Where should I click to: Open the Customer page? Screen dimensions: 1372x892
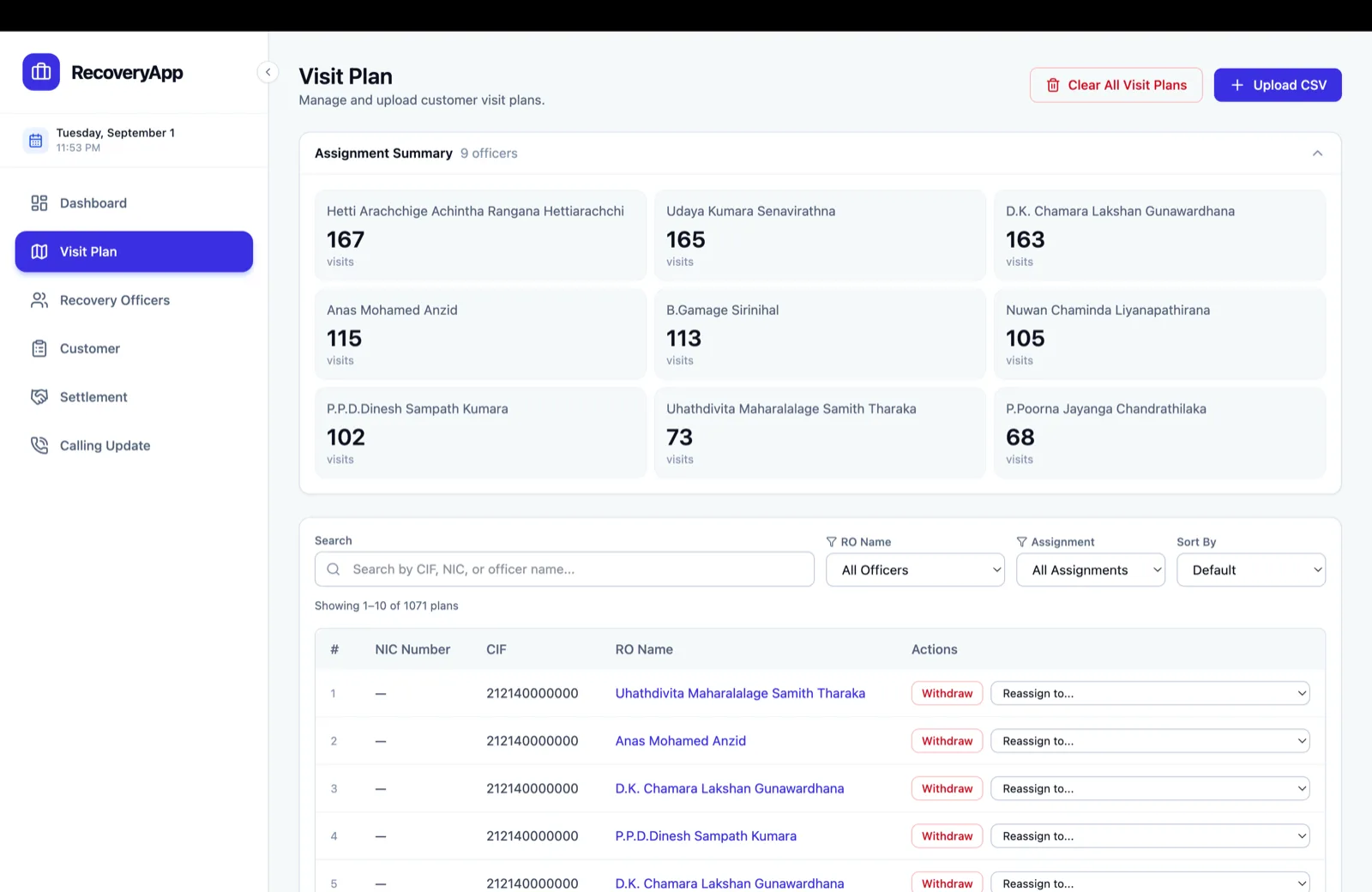pyautogui.click(x=134, y=348)
